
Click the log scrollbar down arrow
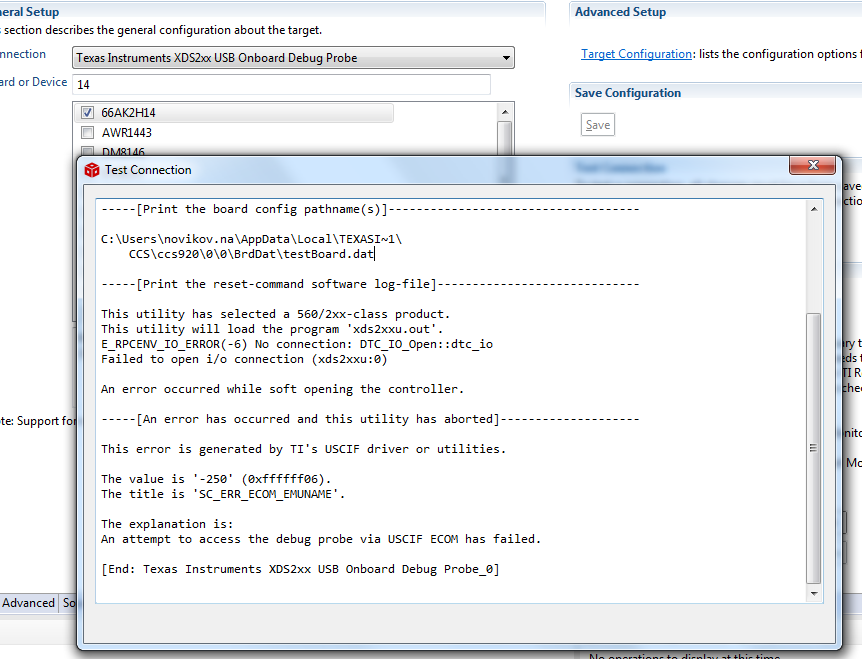[x=814, y=594]
